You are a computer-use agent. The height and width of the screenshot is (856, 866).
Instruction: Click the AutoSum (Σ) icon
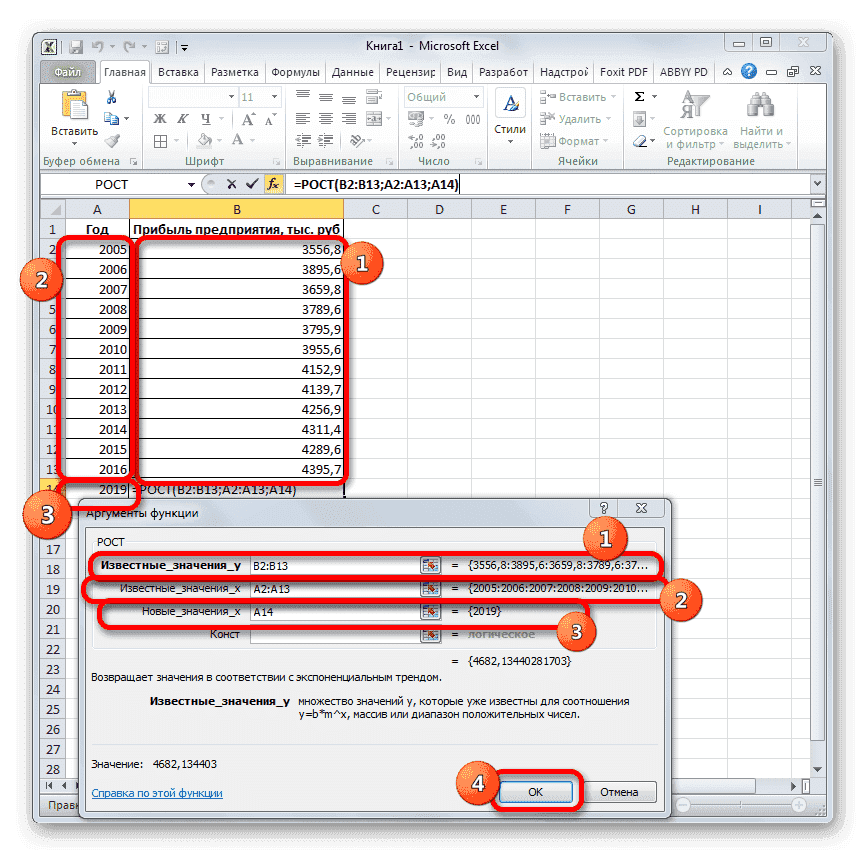click(639, 95)
